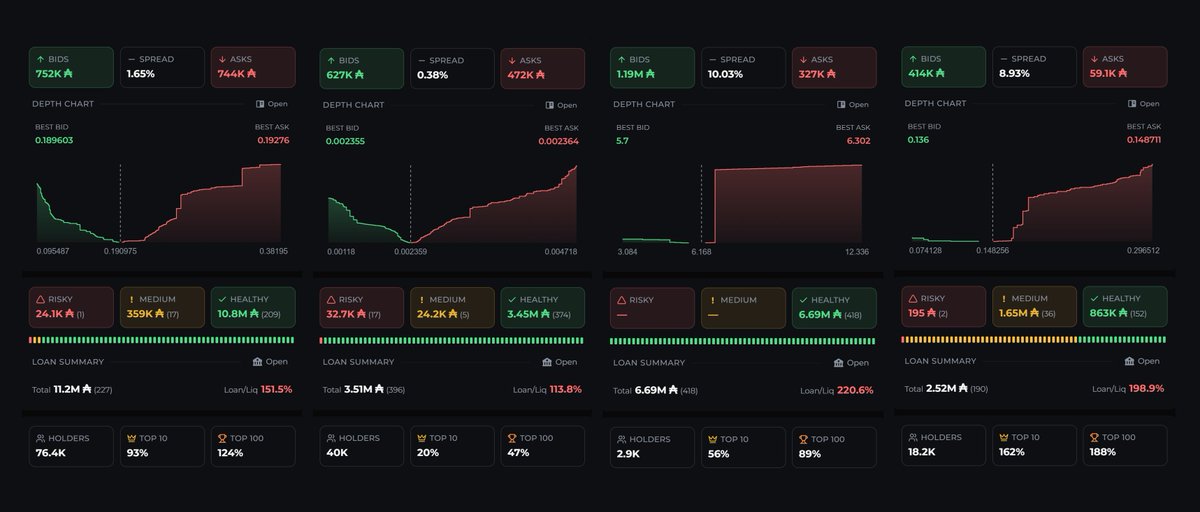Screen dimensions: 1200x512
Task: Click the warning triangle on RISKY 32.7K card
Action: (331, 299)
